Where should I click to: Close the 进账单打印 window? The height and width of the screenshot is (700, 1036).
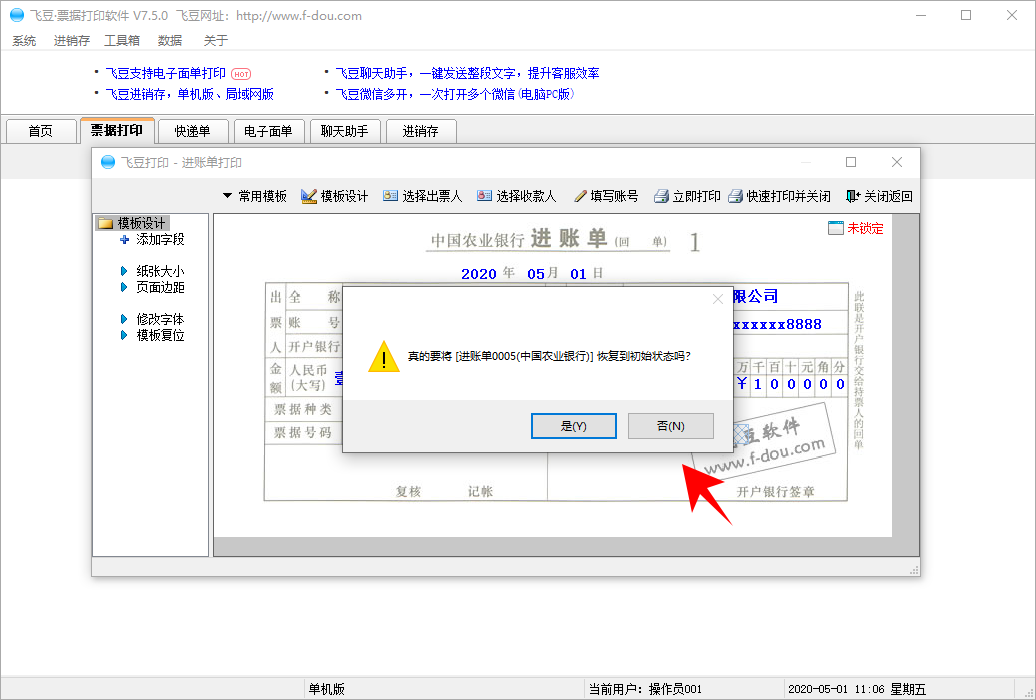tap(897, 162)
